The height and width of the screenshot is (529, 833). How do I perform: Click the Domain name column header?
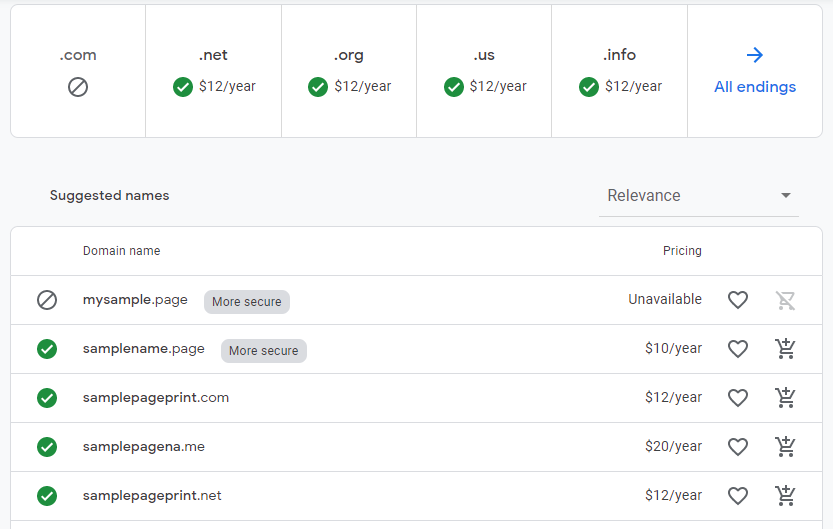(x=121, y=251)
